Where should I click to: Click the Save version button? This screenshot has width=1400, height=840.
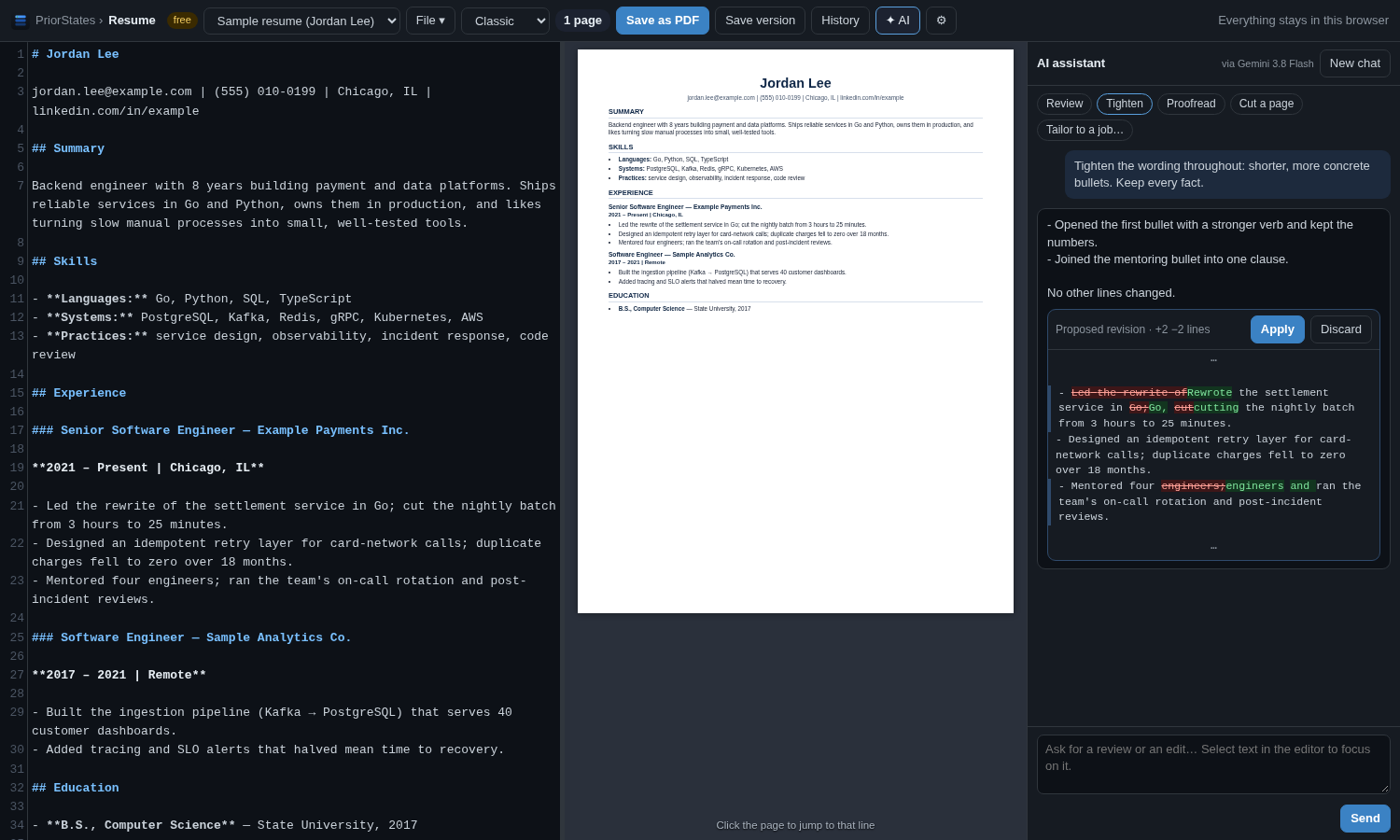760,21
